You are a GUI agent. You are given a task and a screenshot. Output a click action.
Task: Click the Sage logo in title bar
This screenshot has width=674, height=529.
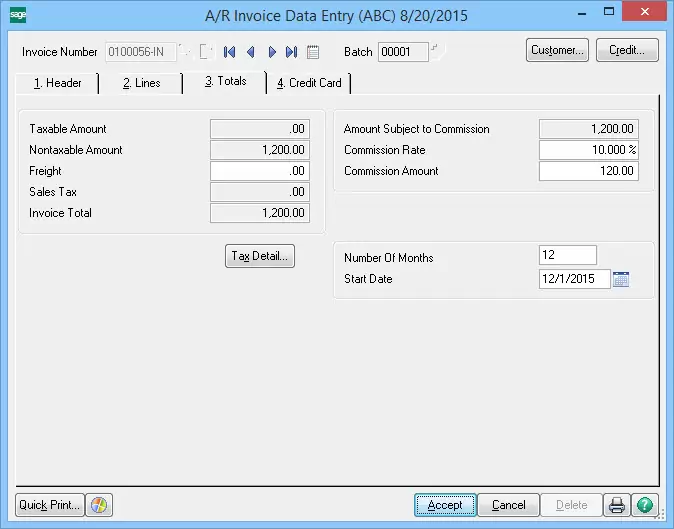coord(18,16)
